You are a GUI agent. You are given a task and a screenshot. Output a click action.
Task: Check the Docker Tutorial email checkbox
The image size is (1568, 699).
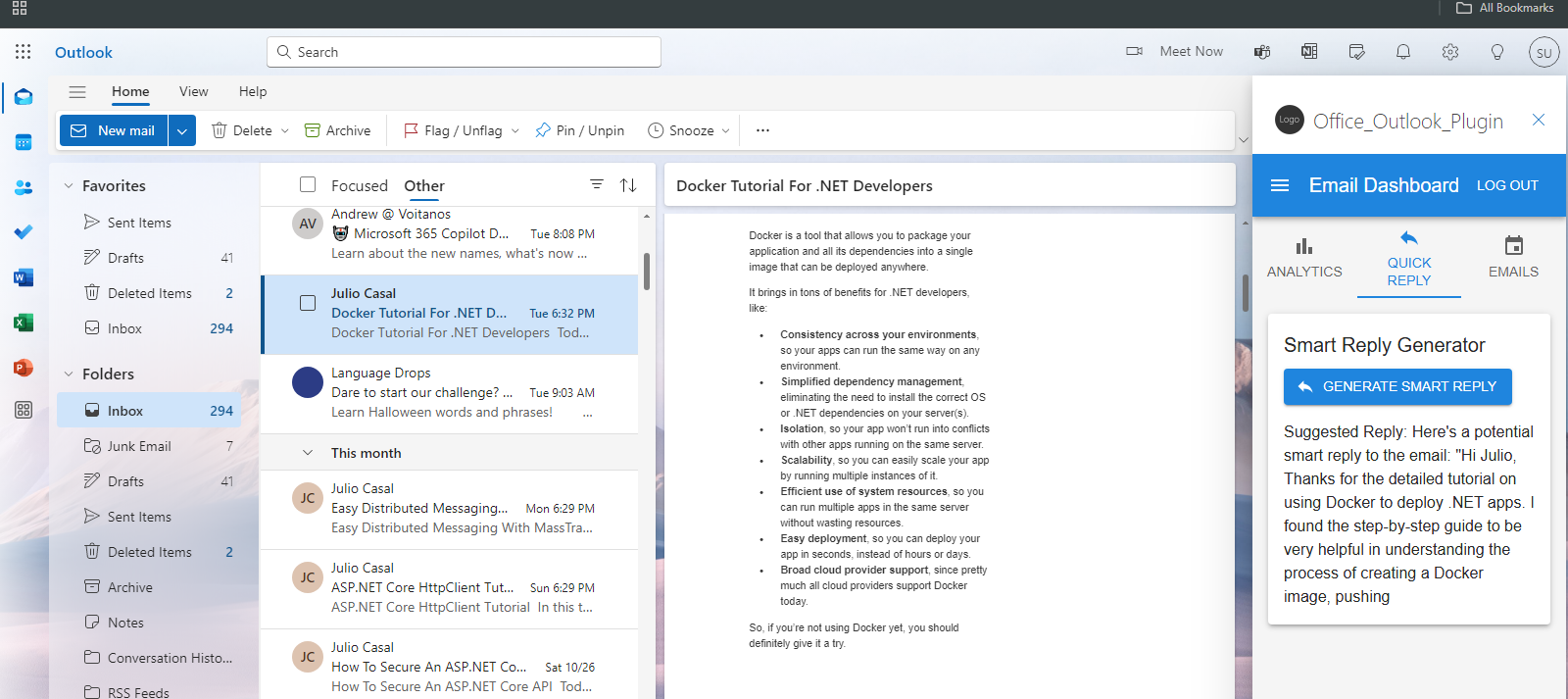[x=308, y=303]
